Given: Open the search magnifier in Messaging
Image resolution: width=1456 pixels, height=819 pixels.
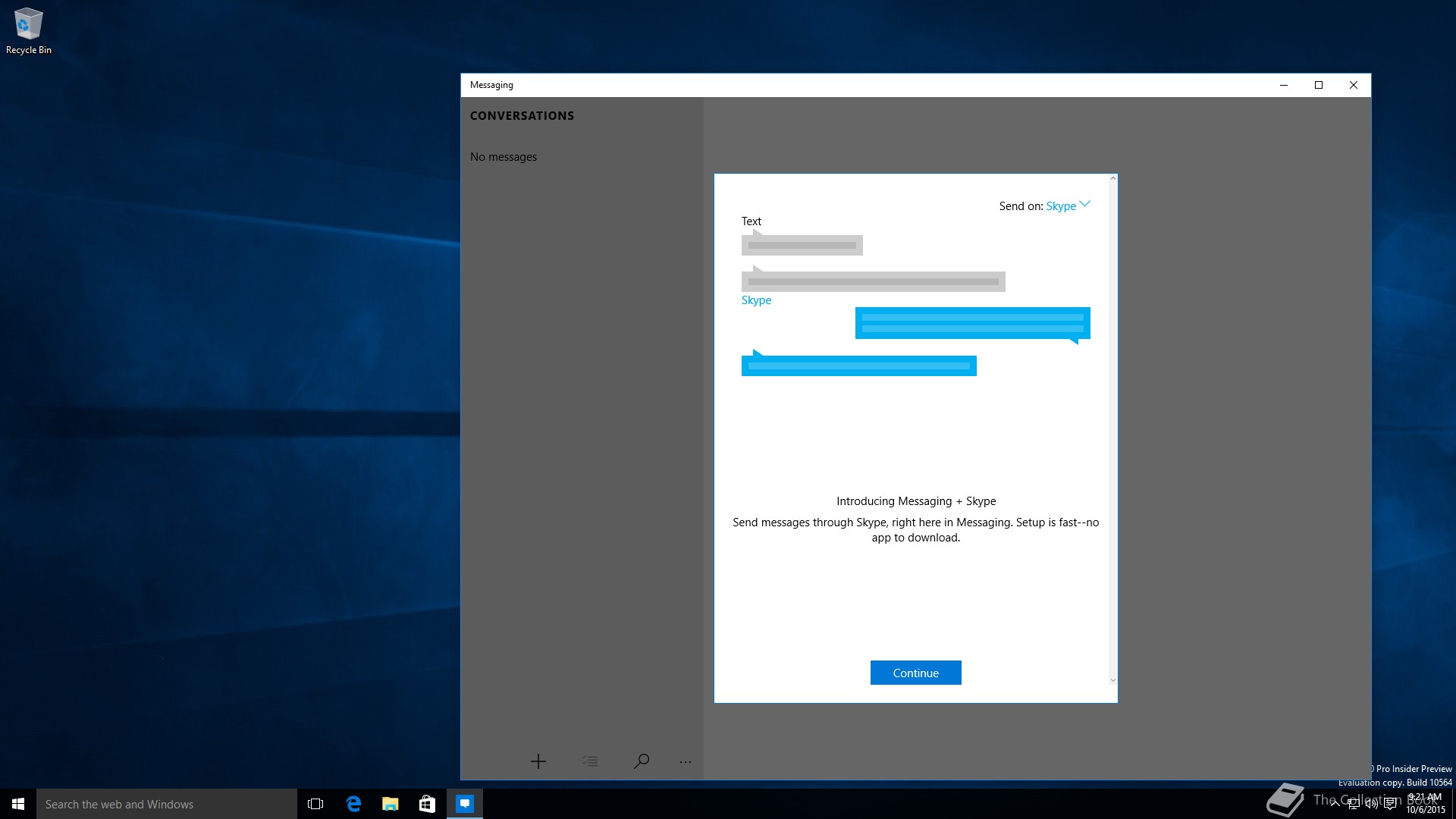Looking at the screenshot, I should (x=642, y=761).
